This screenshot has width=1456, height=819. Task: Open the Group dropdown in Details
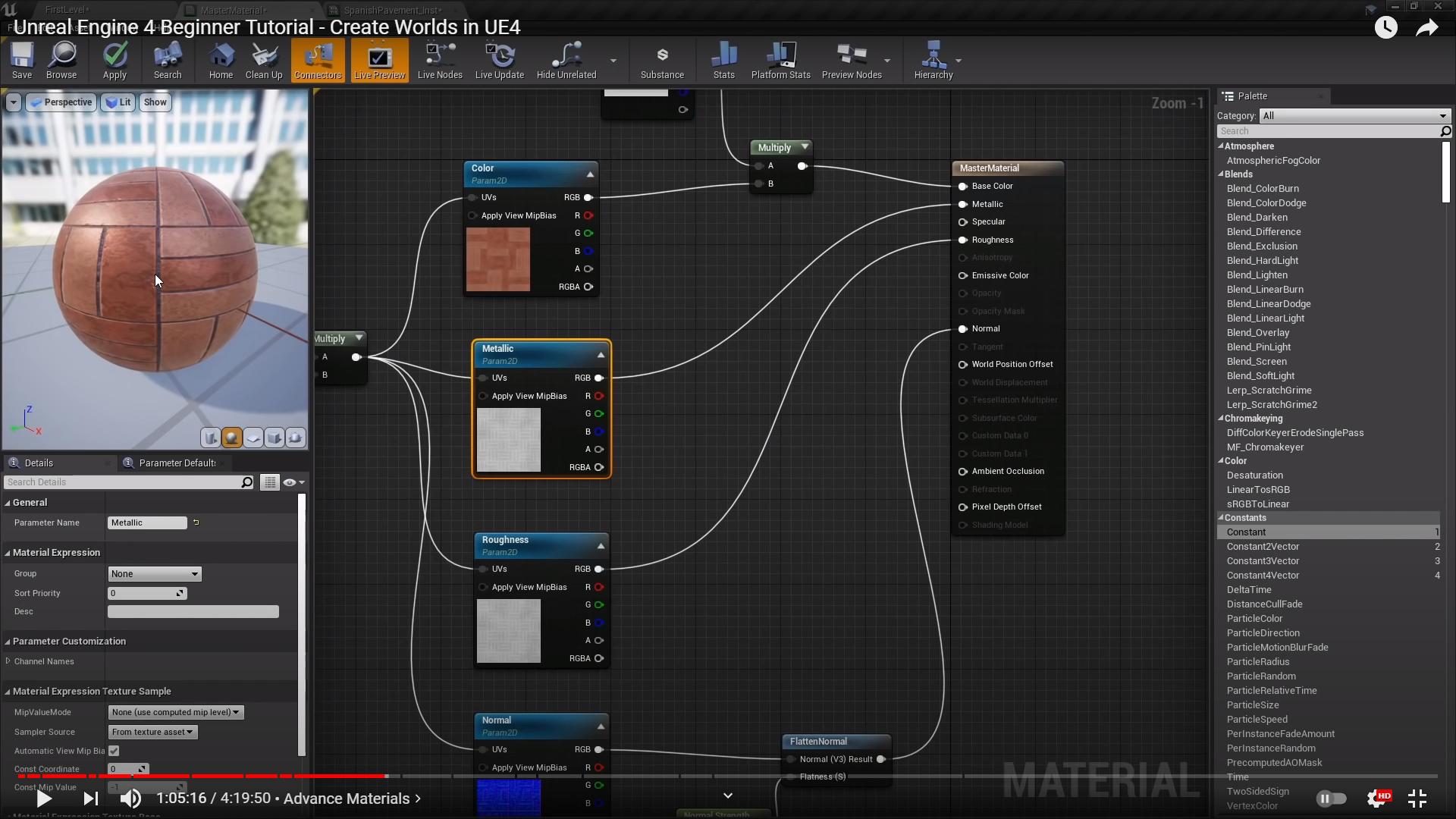(155, 574)
